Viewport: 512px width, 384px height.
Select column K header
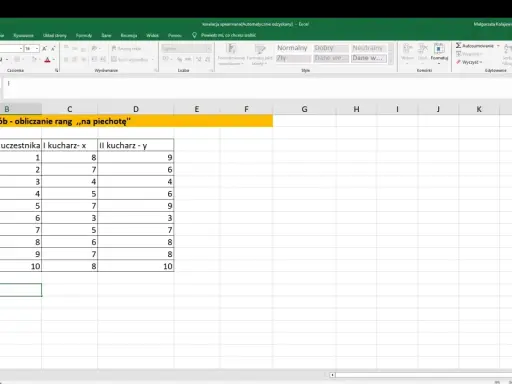tap(479, 109)
